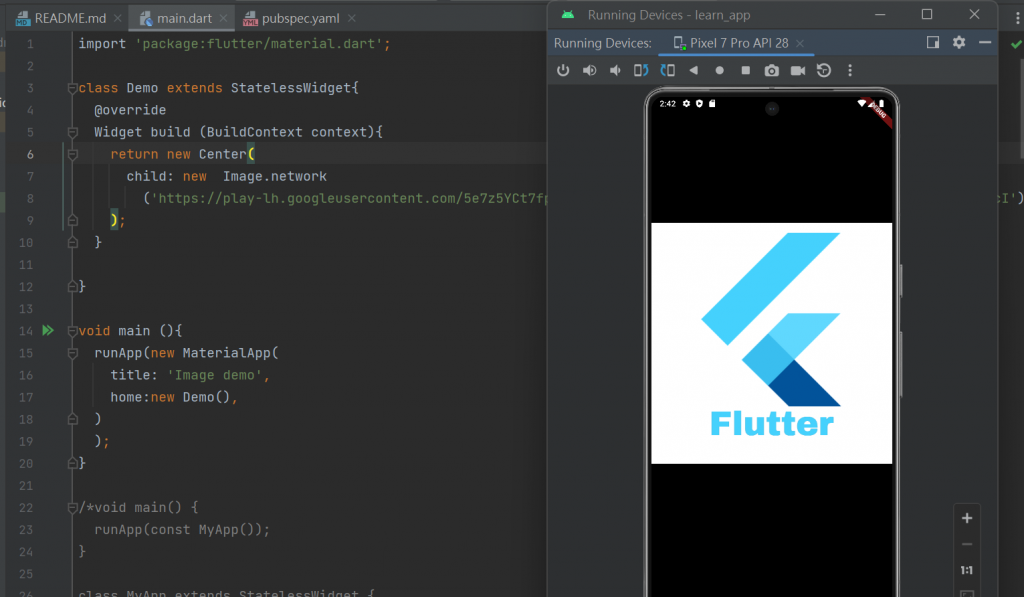Collapse the runApp fold on line 15
Screen dimensions: 1024x597
coord(72,353)
